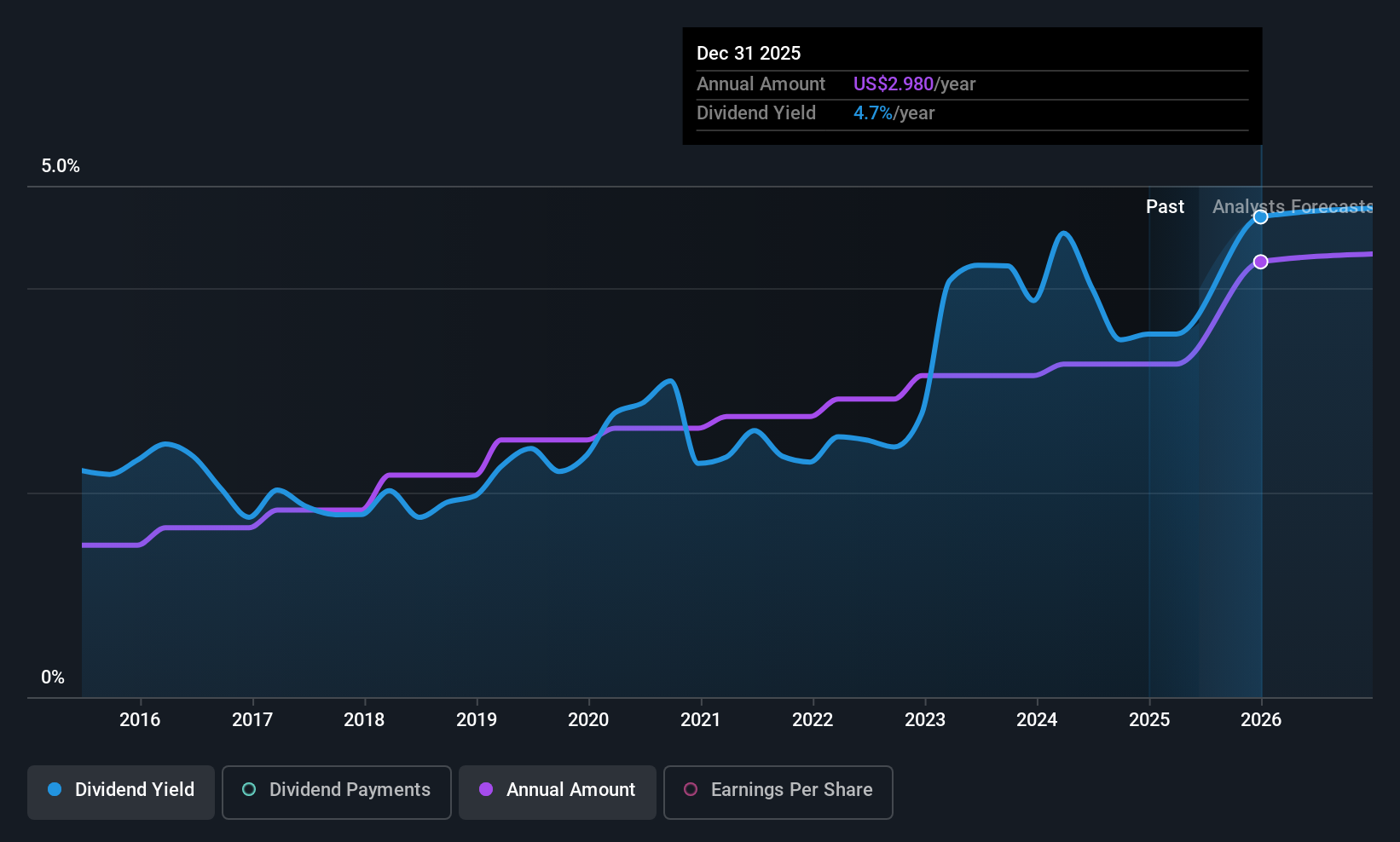Click the 2018 x-axis label
This screenshot has height=842, width=1400.
coord(364,720)
